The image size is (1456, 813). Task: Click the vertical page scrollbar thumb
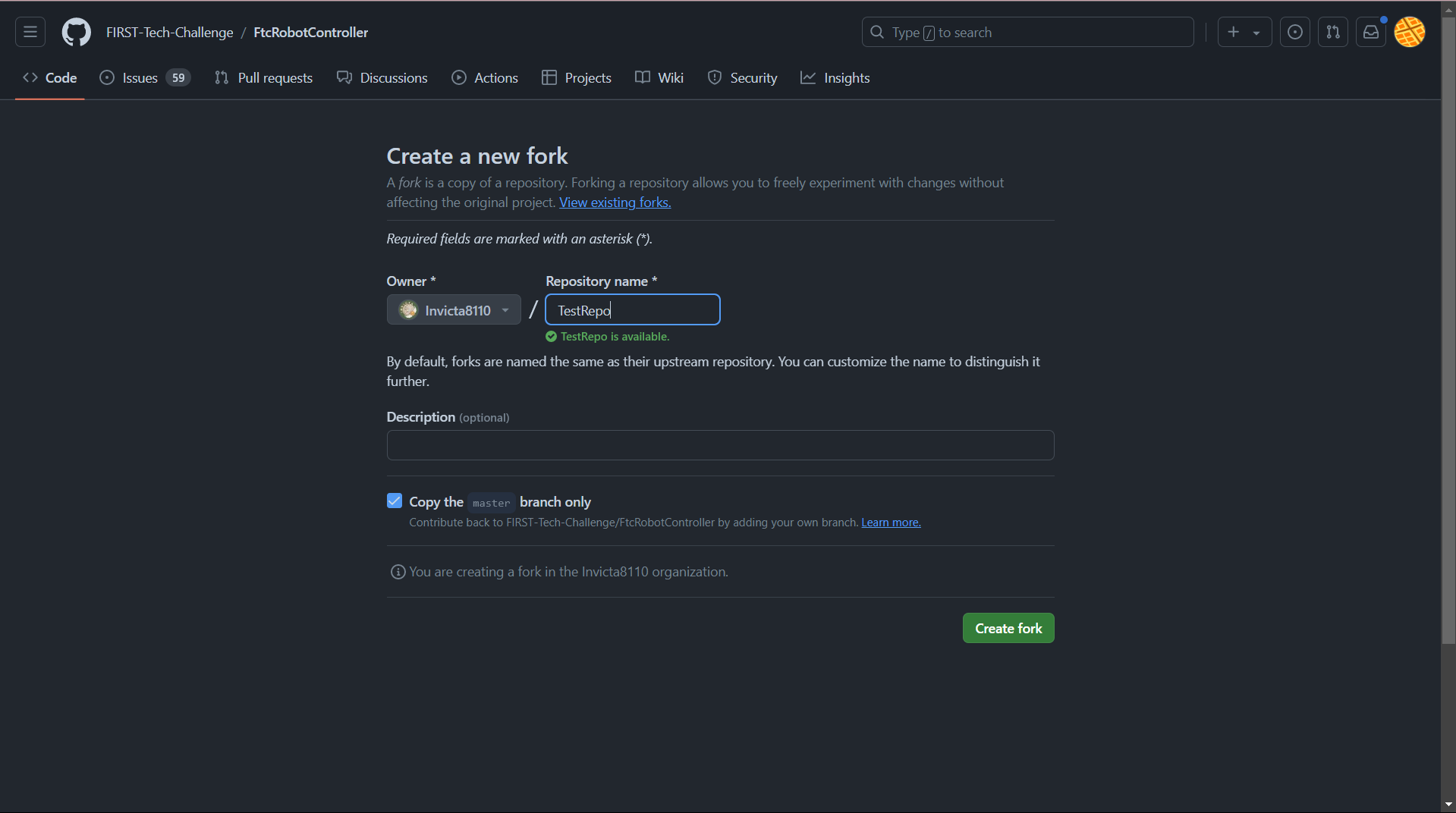1448,329
